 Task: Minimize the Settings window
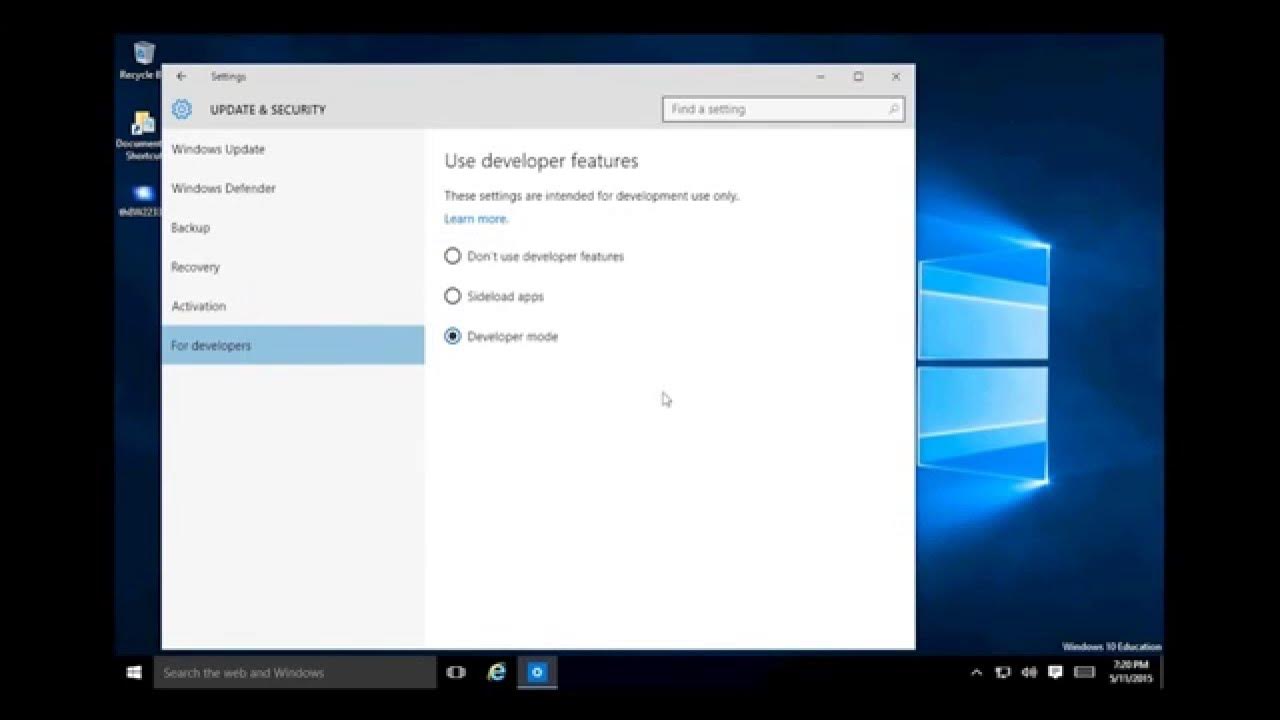coord(820,76)
